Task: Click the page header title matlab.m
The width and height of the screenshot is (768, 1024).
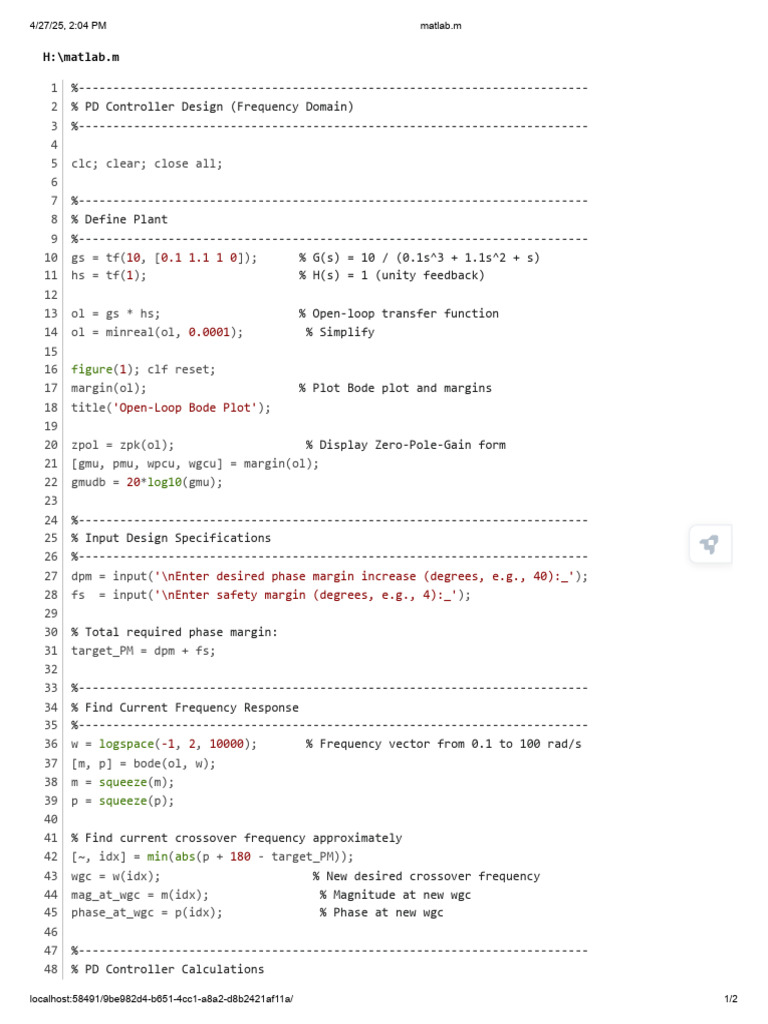Action: coord(440,25)
